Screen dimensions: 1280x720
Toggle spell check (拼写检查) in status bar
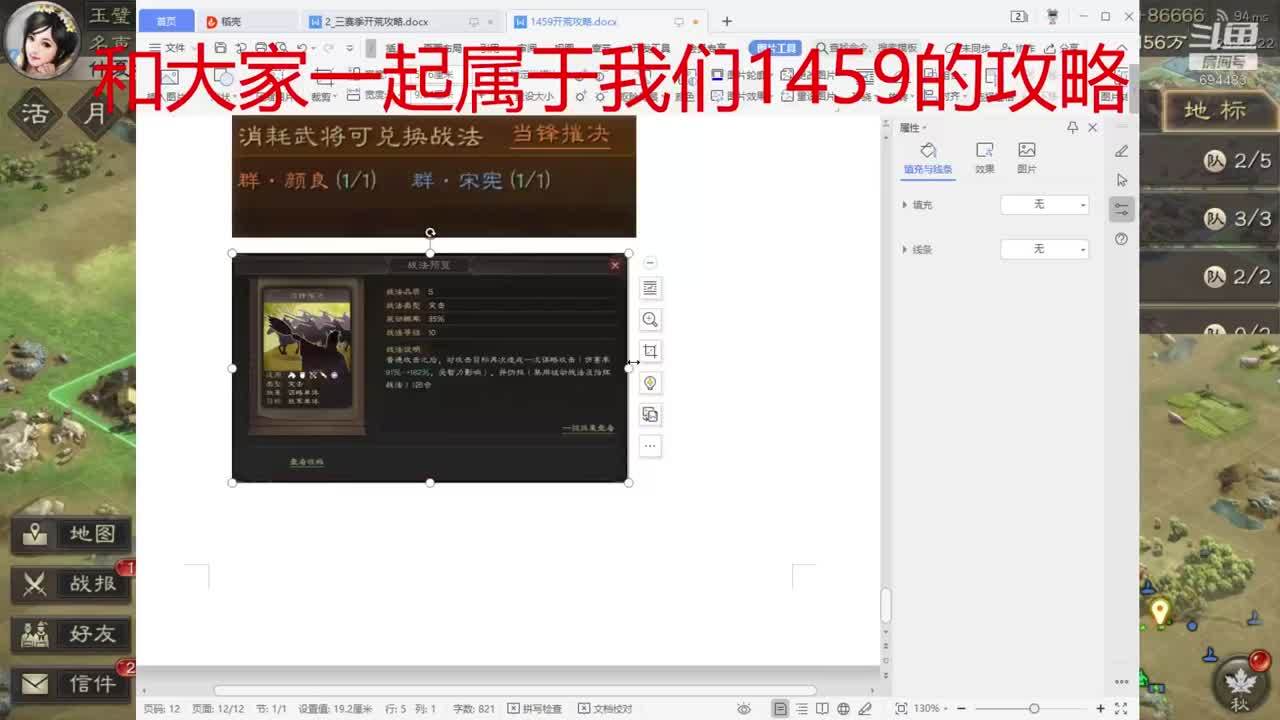coord(535,708)
